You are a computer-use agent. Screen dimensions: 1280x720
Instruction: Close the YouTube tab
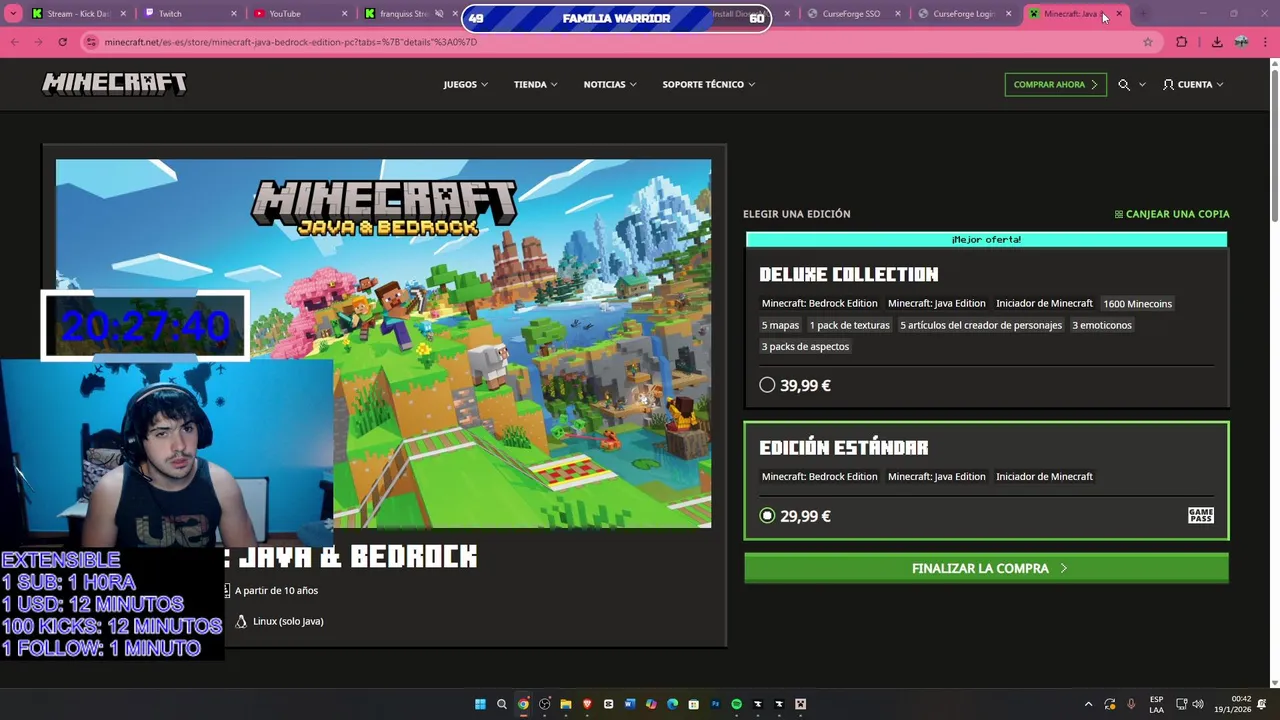[x=345, y=14]
